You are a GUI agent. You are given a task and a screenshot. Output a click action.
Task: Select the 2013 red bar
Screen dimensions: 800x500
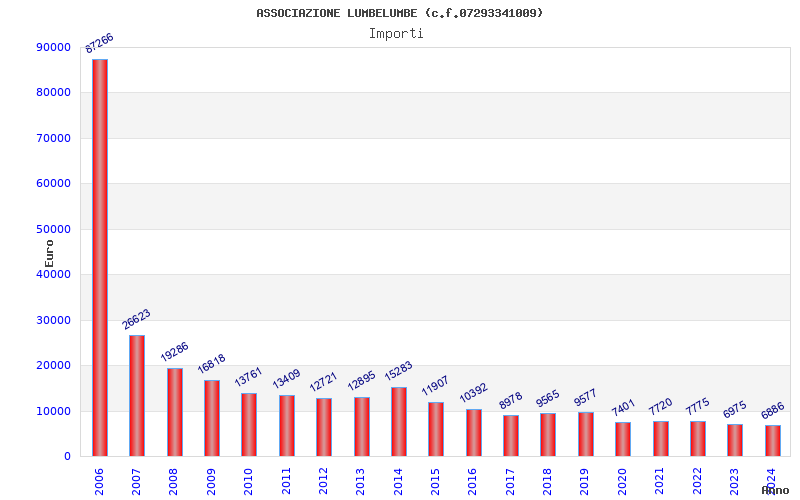coord(362,427)
